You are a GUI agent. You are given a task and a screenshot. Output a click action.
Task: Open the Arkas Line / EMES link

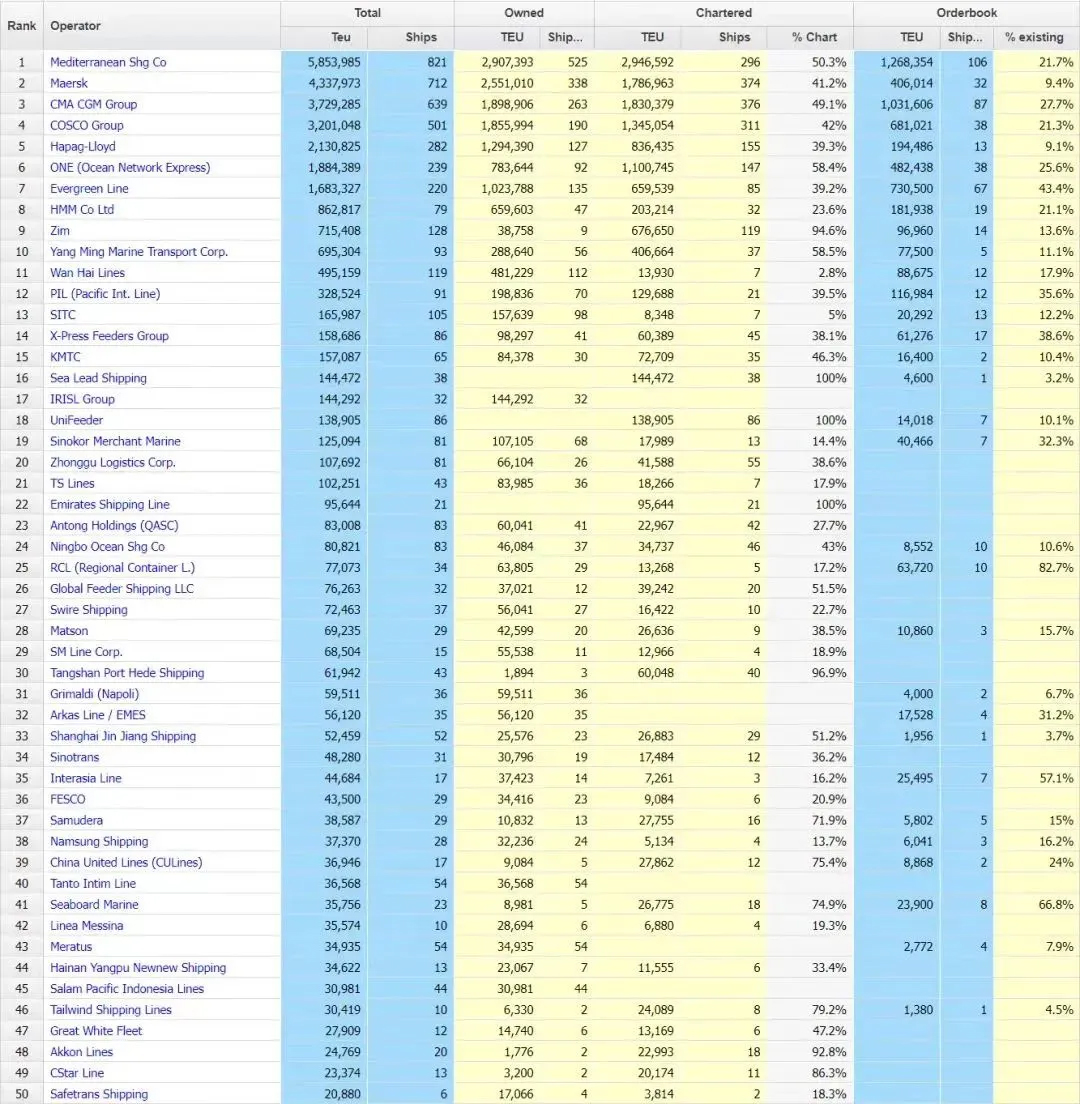97,715
